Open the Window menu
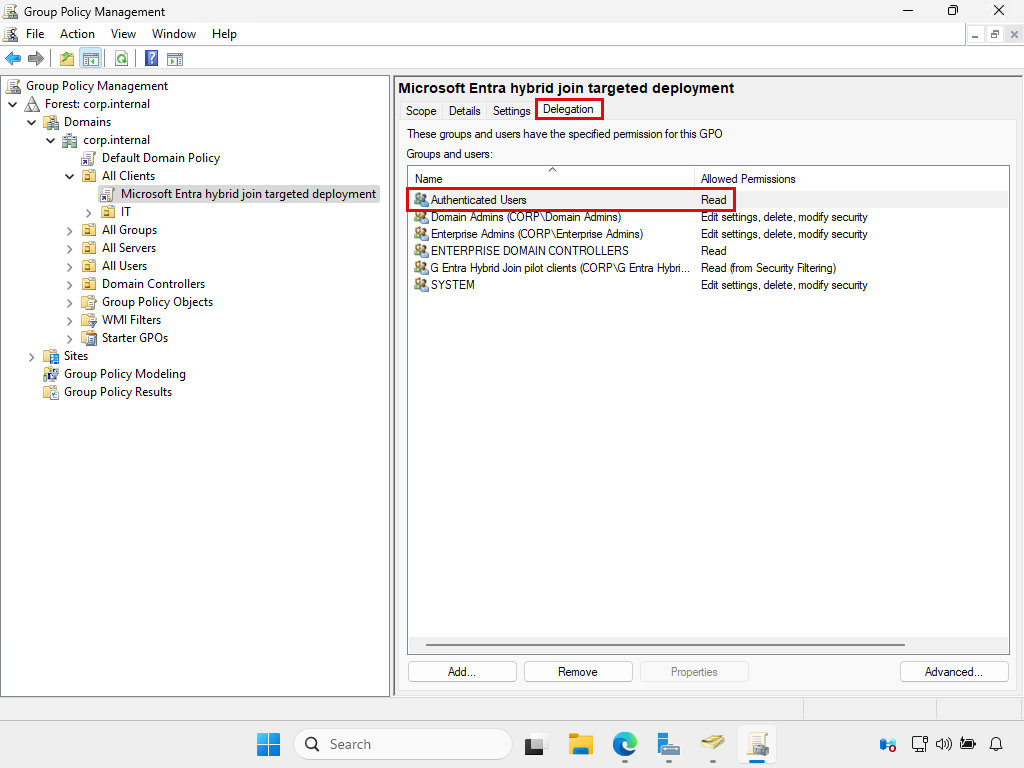The height and width of the screenshot is (768, 1024). (174, 34)
